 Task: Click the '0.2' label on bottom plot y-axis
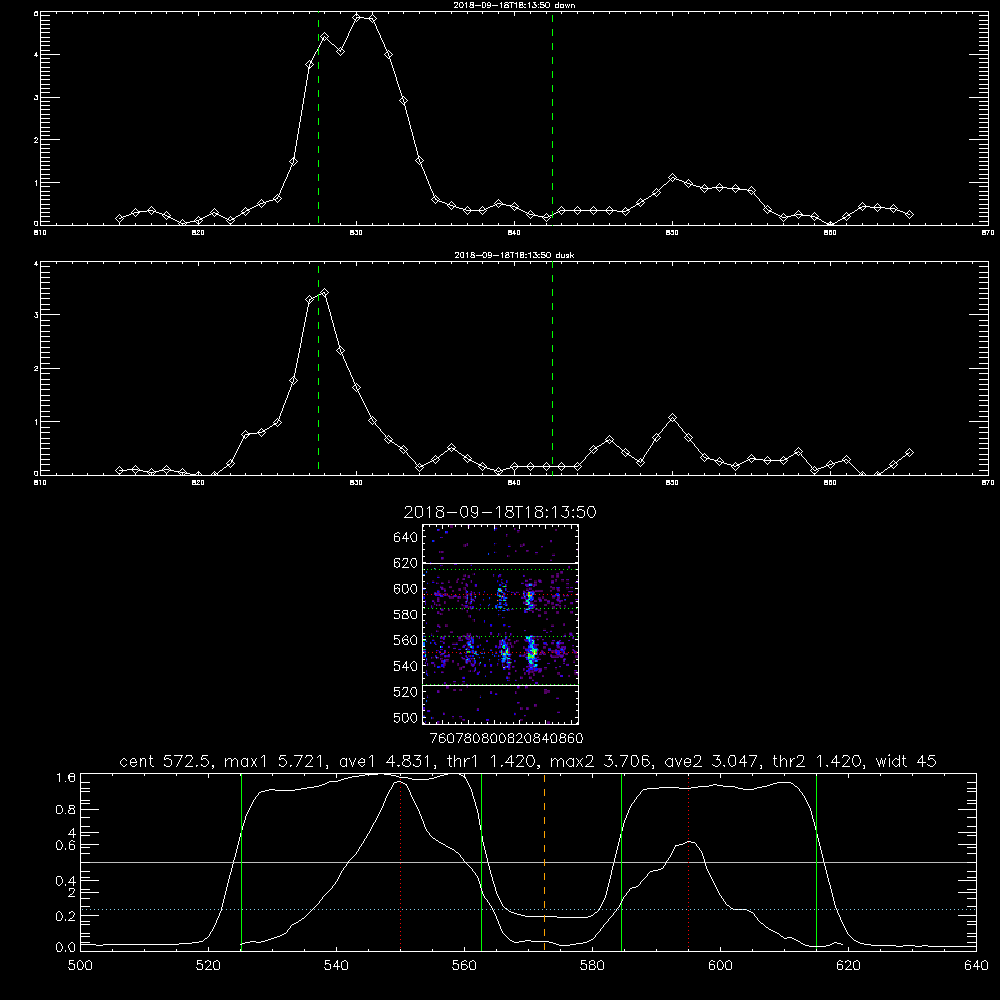point(66,916)
